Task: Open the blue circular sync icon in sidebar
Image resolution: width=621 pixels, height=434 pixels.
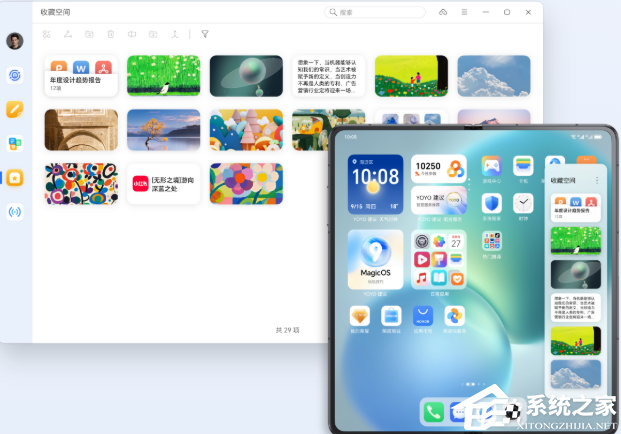Action: coord(15,75)
